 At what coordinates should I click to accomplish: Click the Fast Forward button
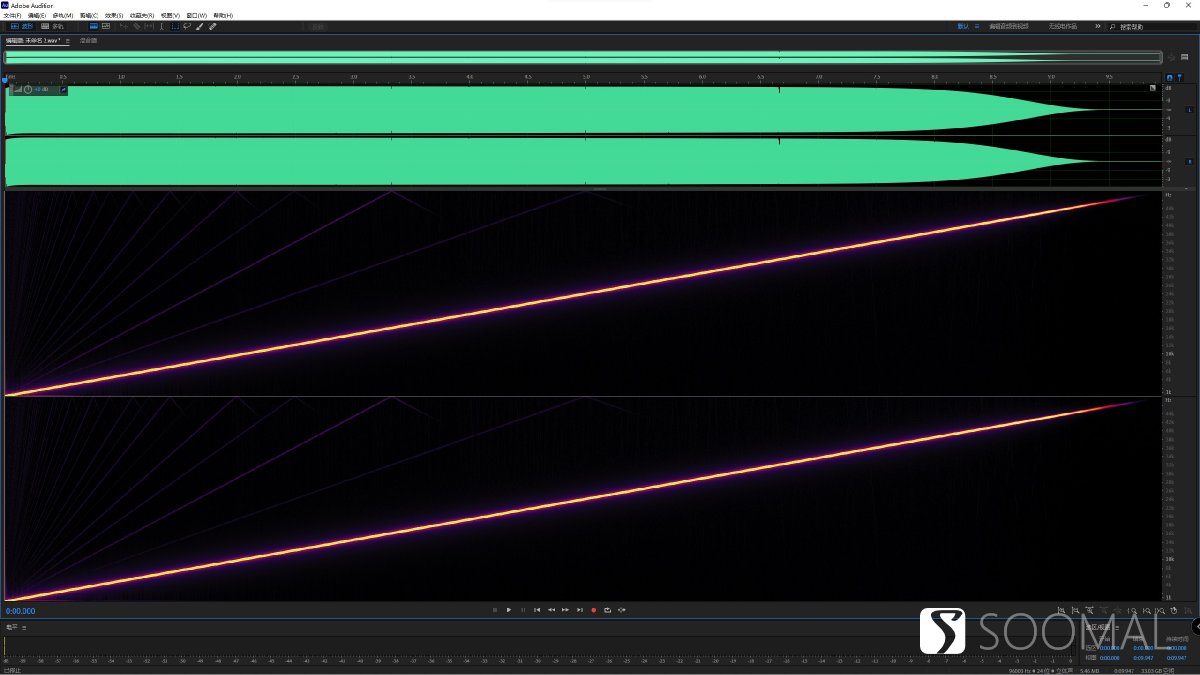565,610
